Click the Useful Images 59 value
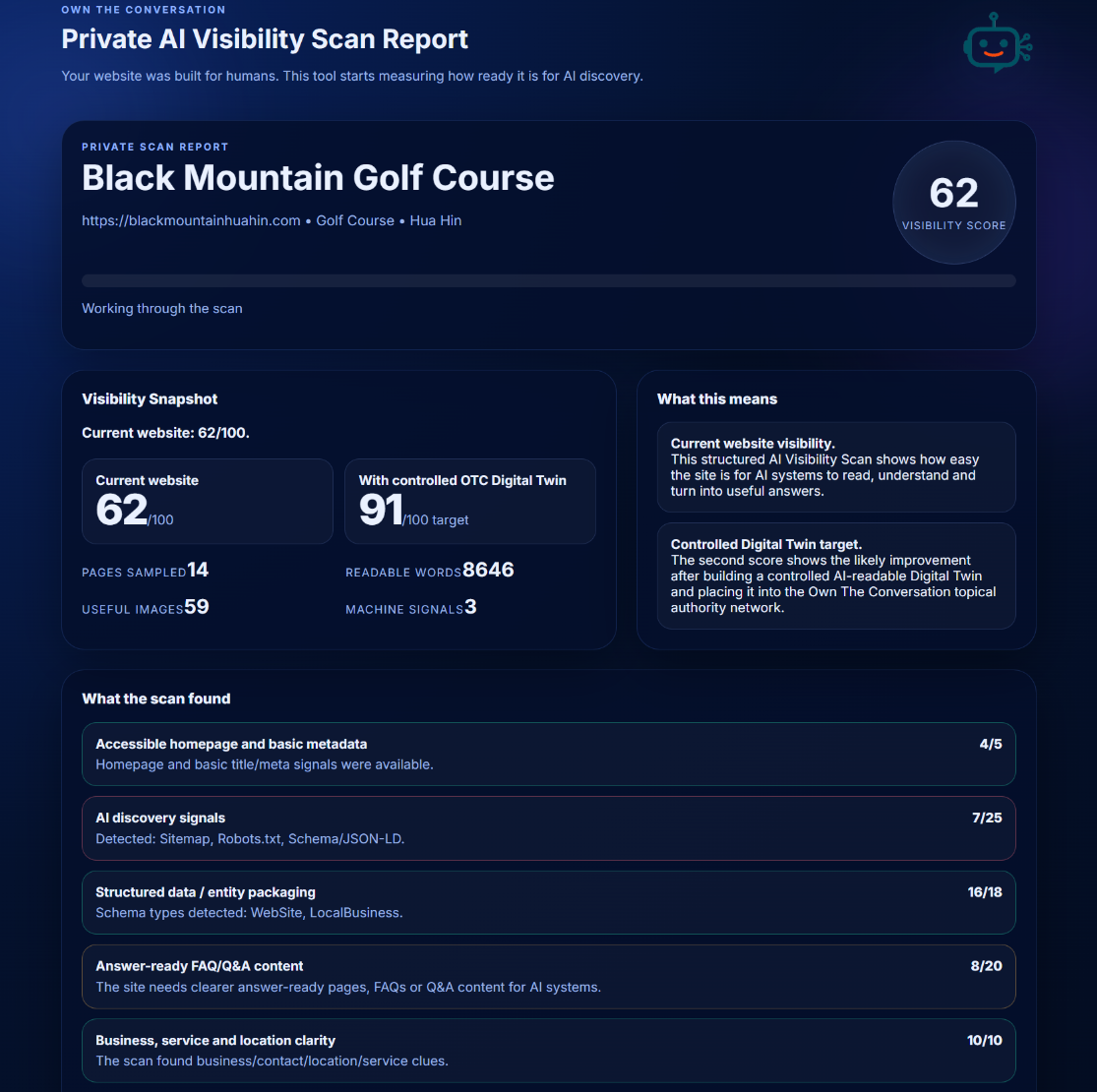The height and width of the screenshot is (1092, 1097). coord(197,607)
